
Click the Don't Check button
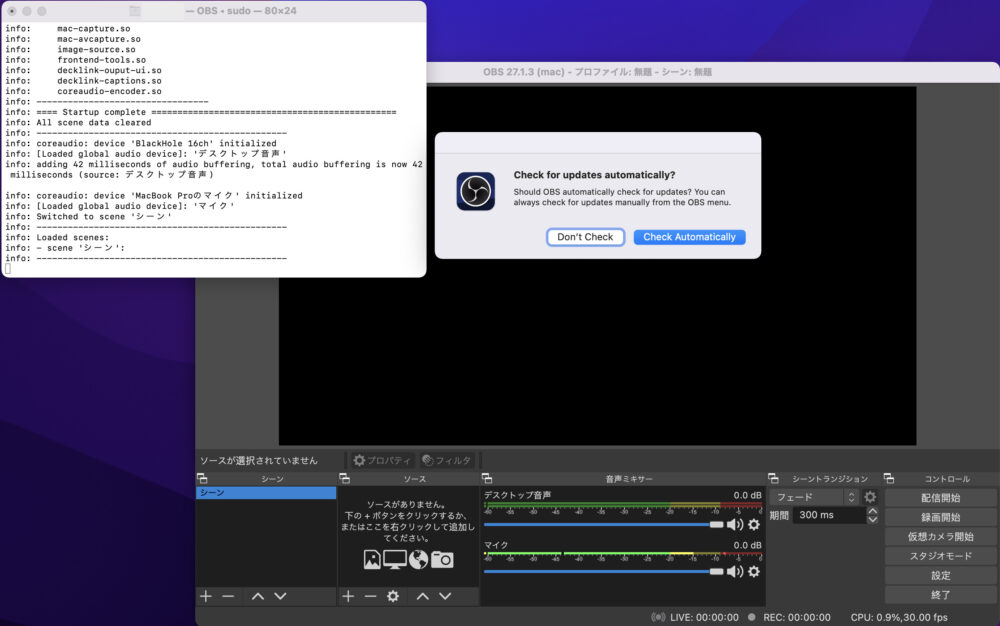point(585,237)
